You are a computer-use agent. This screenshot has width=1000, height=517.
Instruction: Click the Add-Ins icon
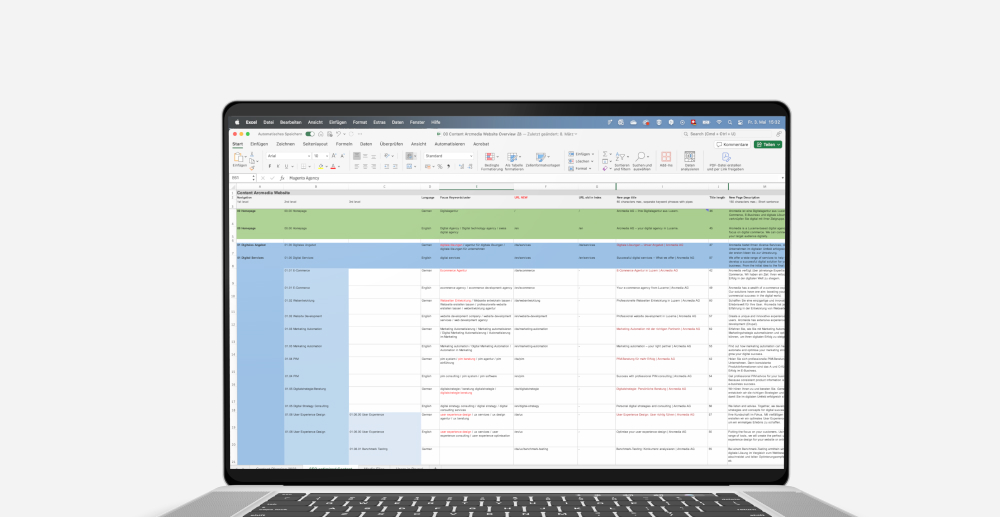click(665, 158)
